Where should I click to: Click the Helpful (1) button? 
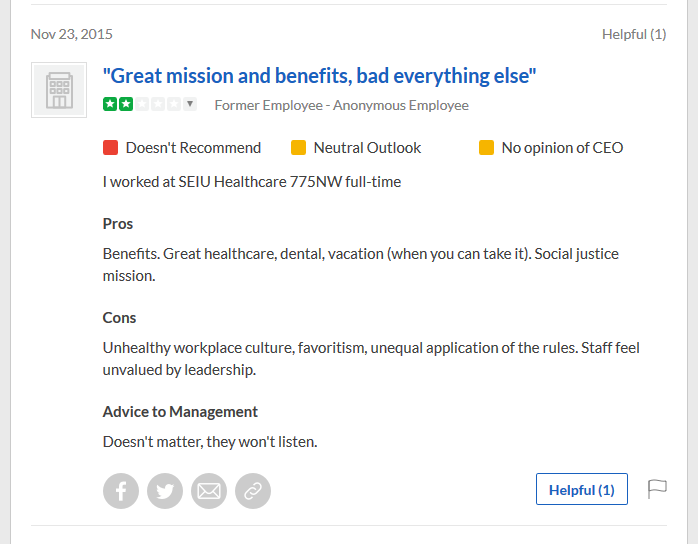click(x=581, y=489)
